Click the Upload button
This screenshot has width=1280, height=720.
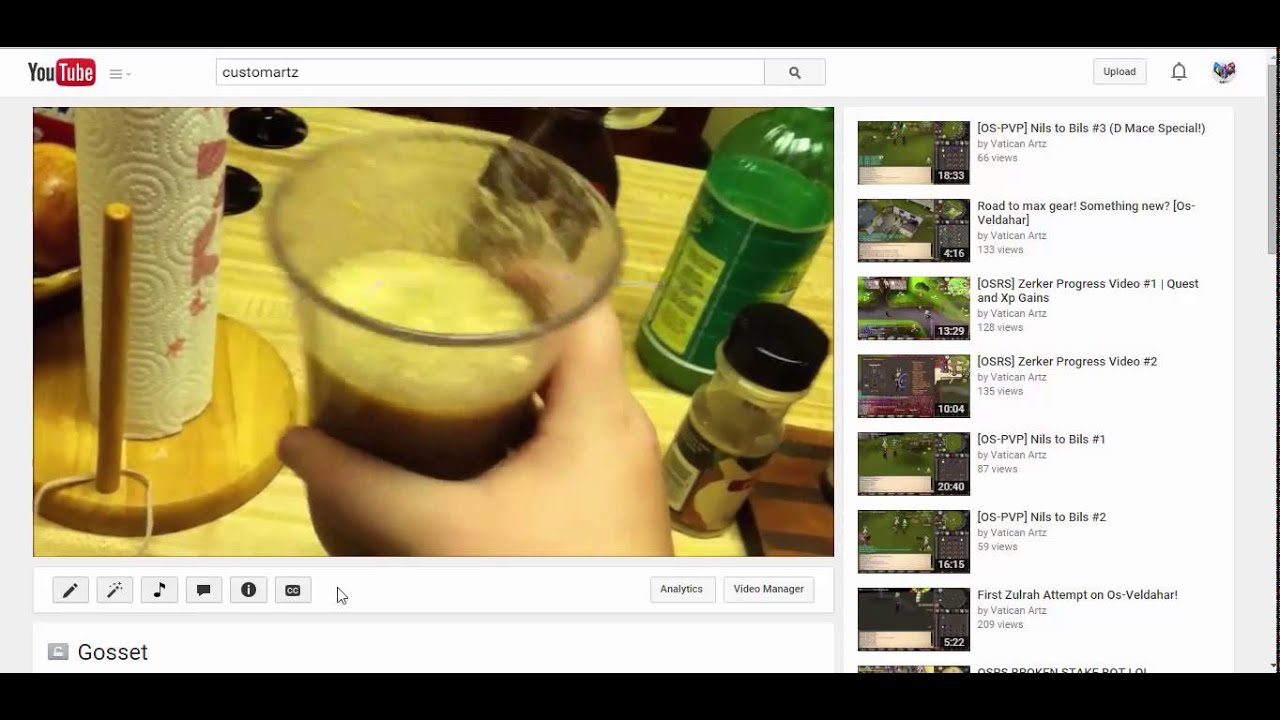[1119, 72]
